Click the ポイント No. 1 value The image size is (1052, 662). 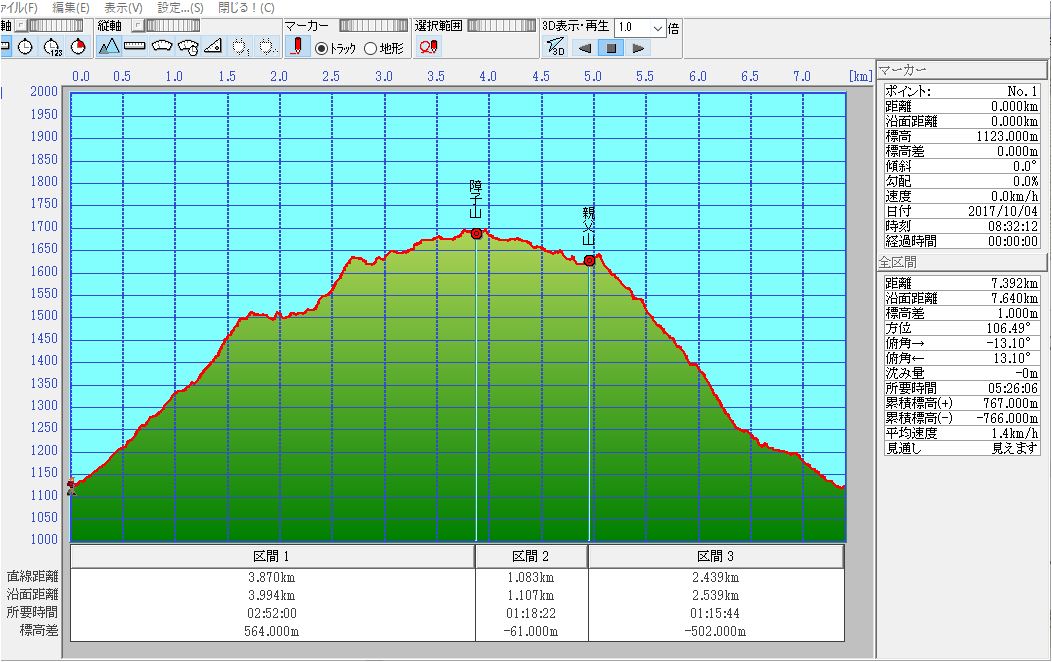[x=1022, y=91]
